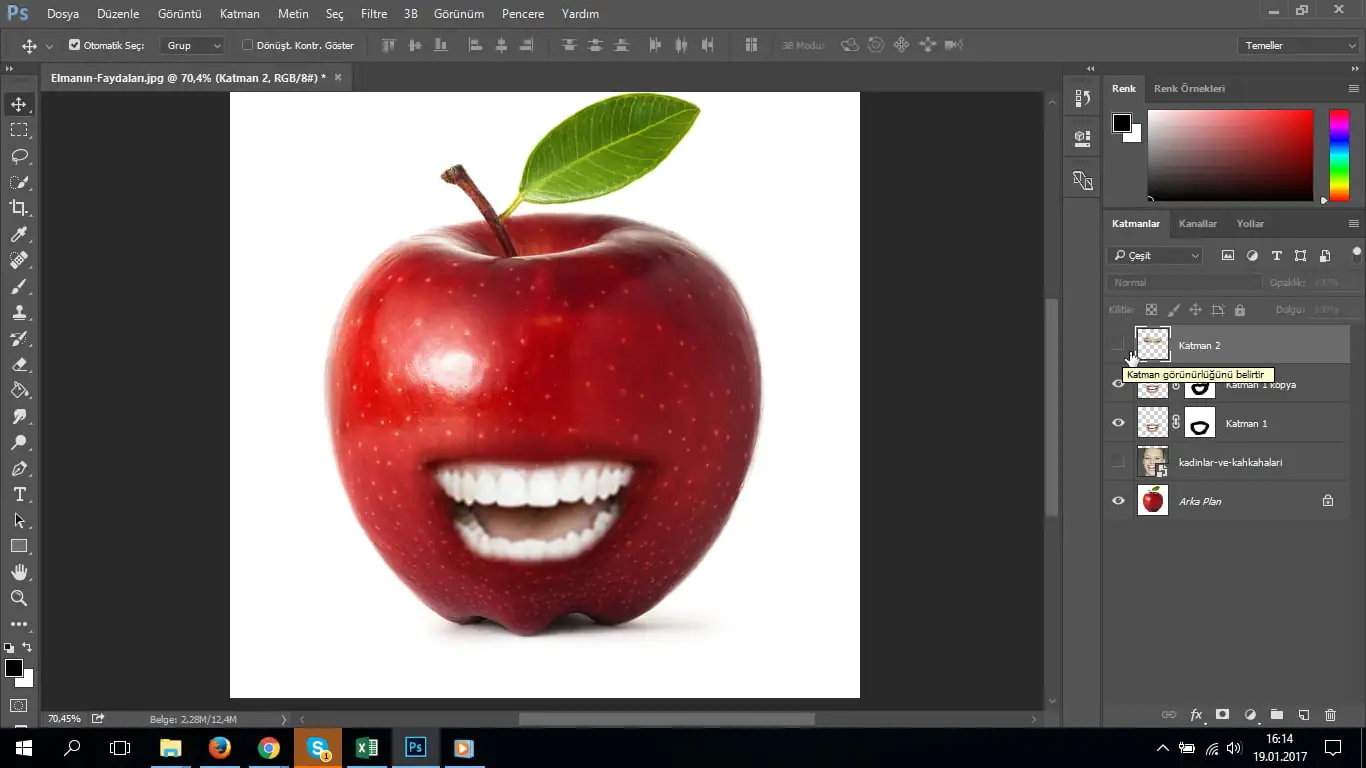This screenshot has width=1366, height=768.
Task: Delete layer using the trash icon
Action: tap(1330, 715)
